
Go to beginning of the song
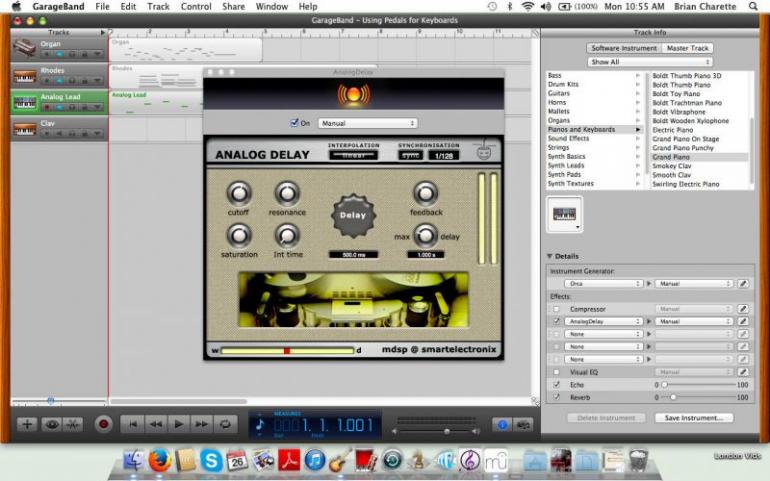132,424
